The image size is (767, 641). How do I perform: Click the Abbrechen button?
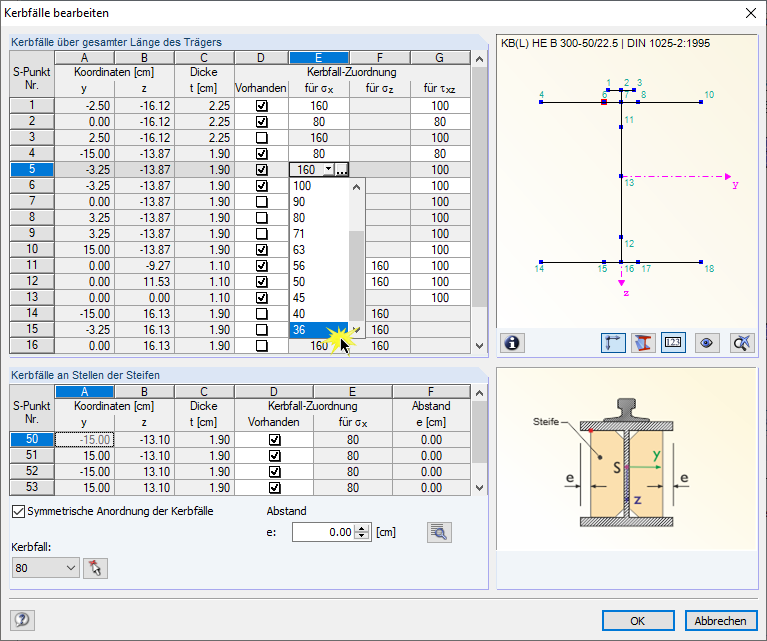click(721, 620)
